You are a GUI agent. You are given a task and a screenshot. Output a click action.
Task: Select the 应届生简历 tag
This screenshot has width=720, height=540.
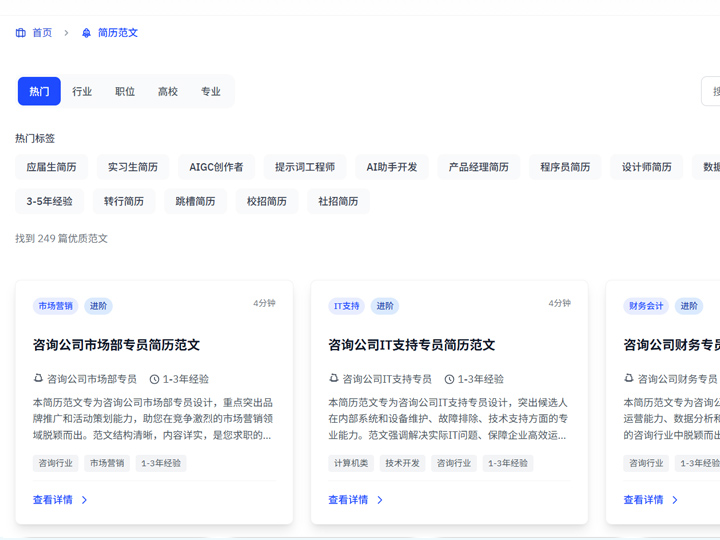point(51,167)
